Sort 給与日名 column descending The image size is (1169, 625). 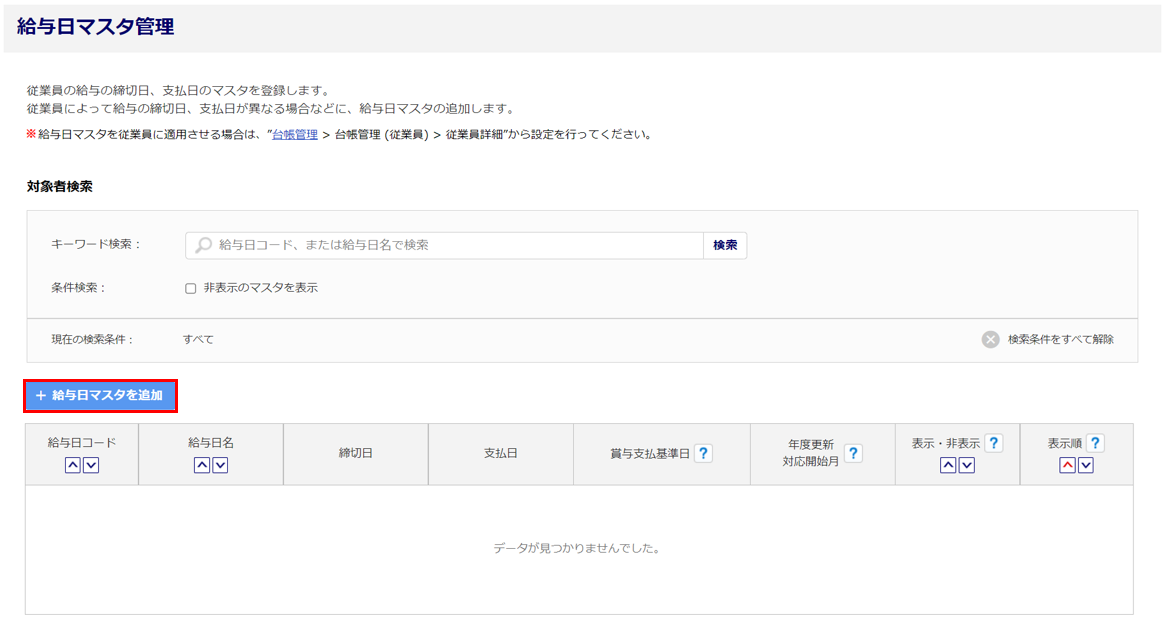pos(221,465)
